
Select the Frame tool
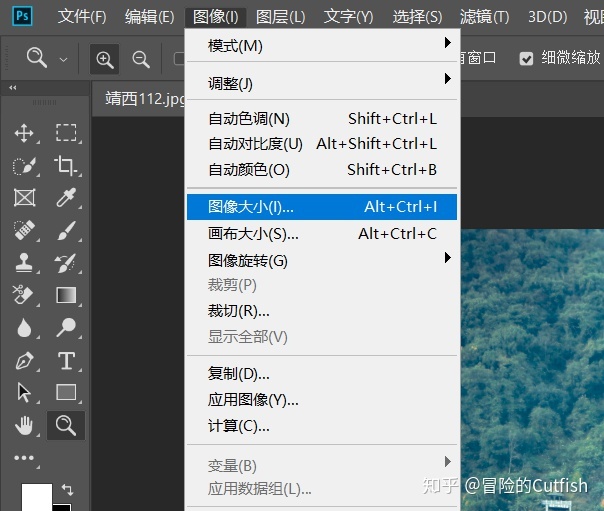[25, 198]
